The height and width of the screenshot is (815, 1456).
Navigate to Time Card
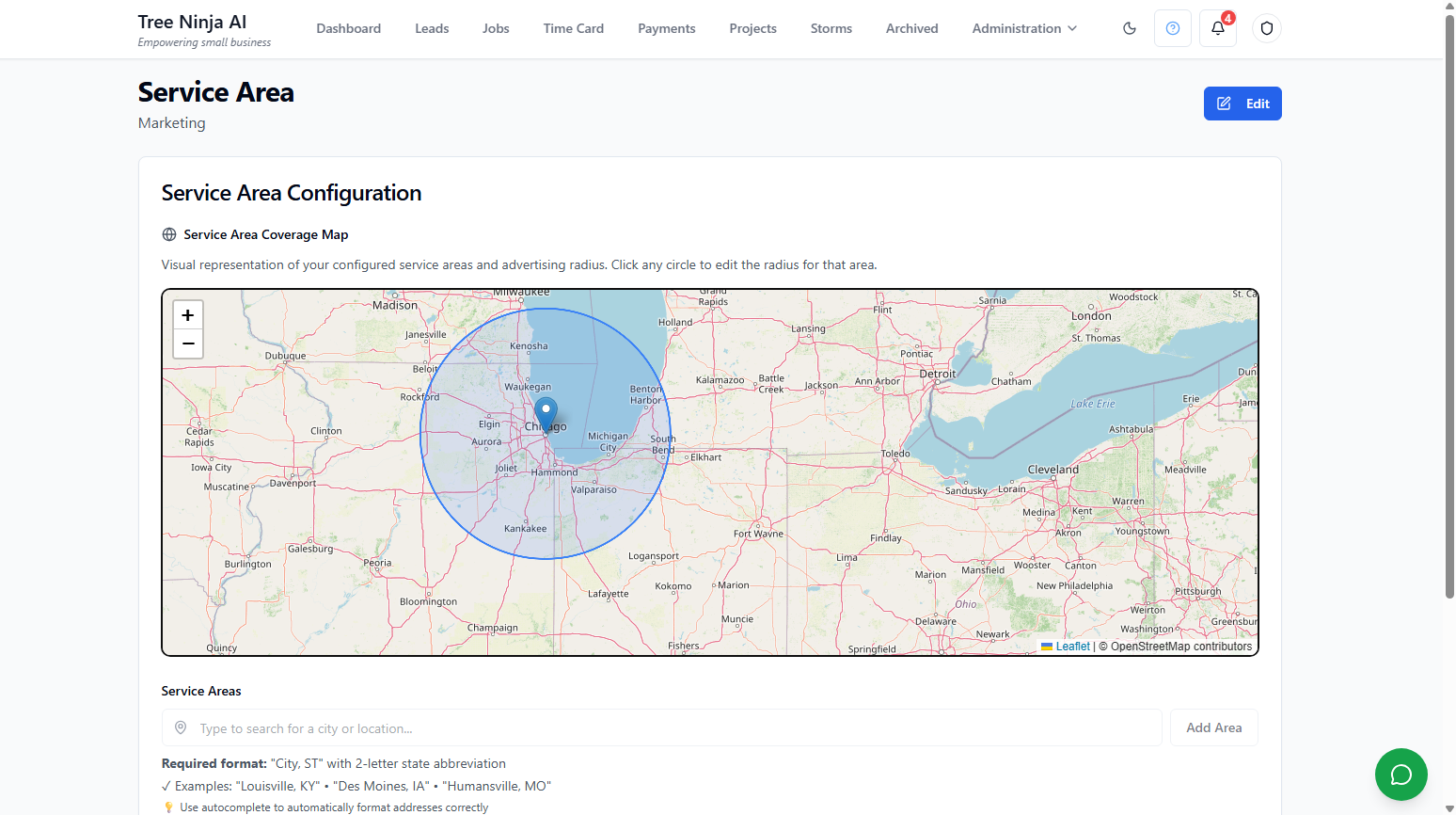pos(573,28)
